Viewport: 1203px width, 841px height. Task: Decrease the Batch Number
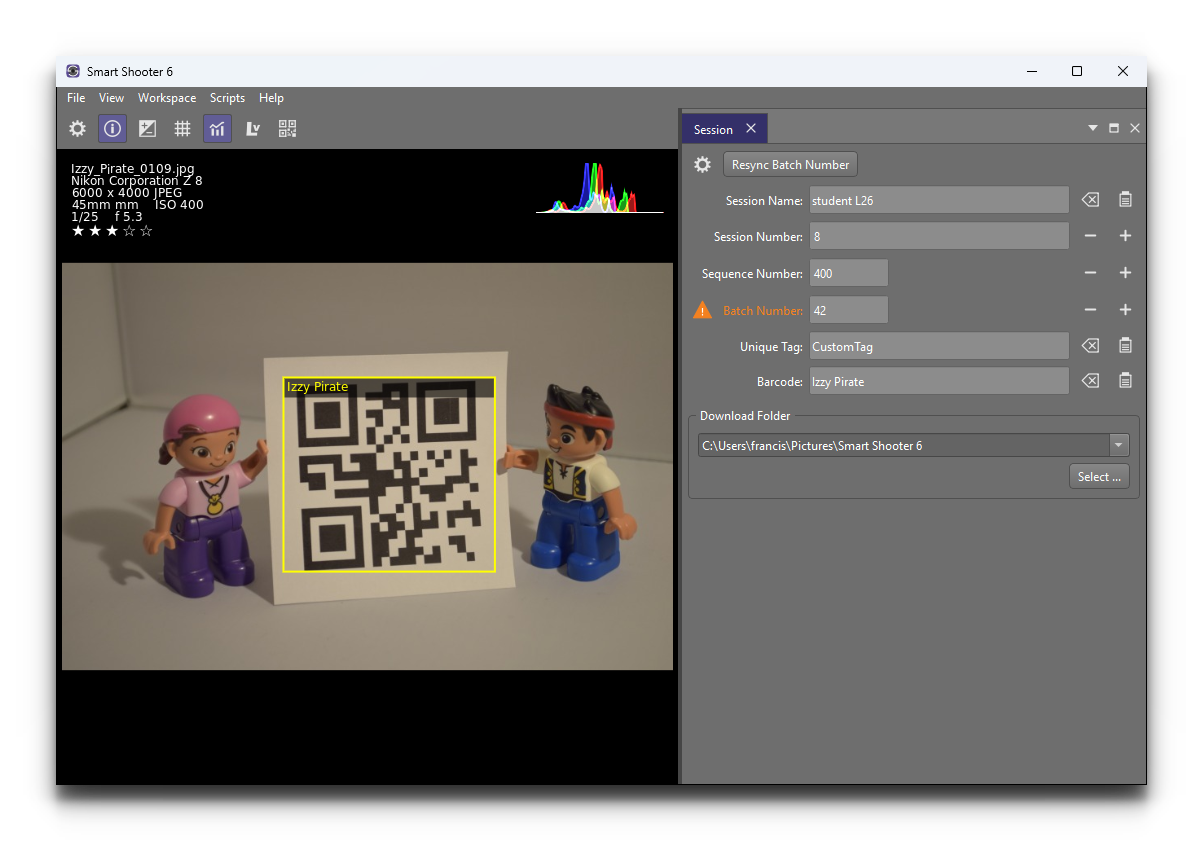pos(1090,310)
